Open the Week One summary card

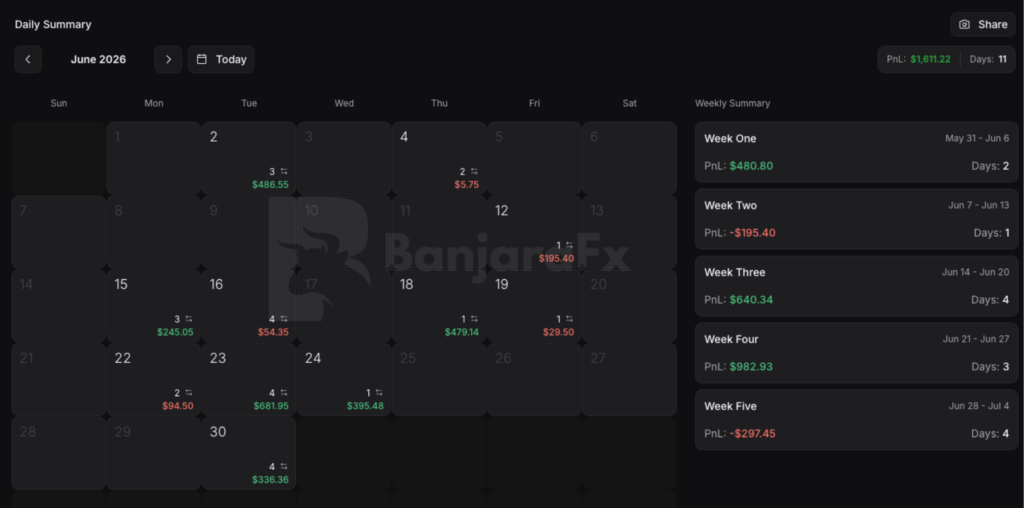tap(856, 151)
